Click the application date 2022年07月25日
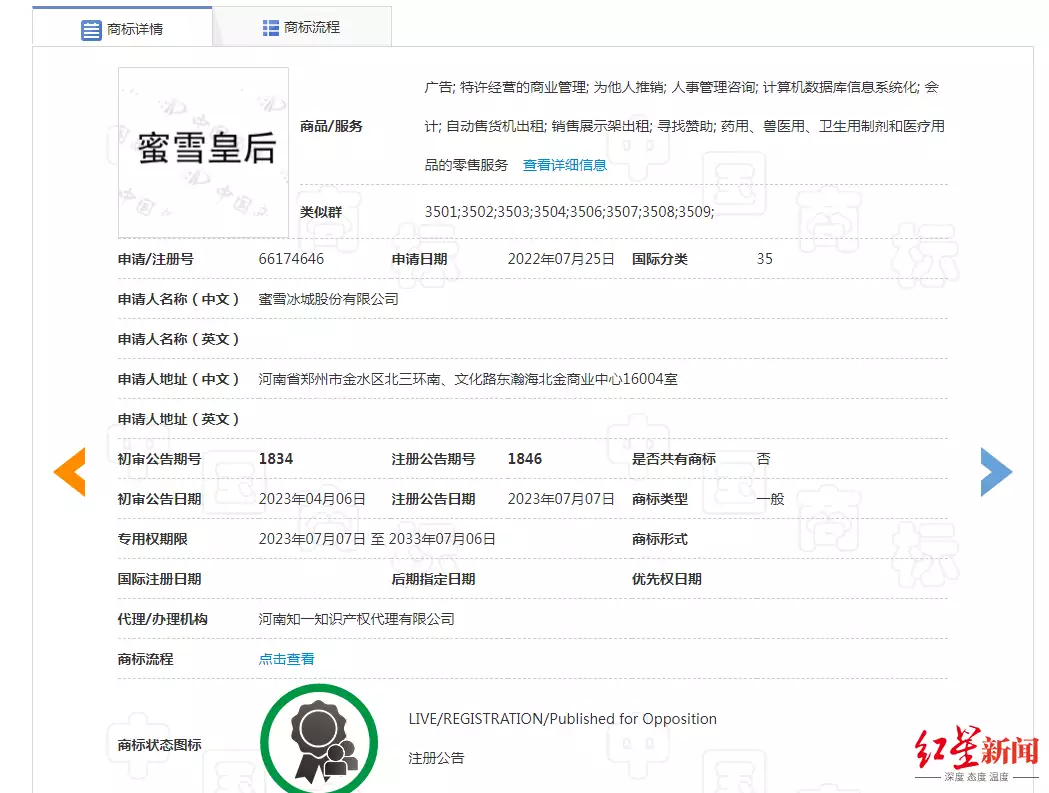The height and width of the screenshot is (793, 1049). point(561,259)
